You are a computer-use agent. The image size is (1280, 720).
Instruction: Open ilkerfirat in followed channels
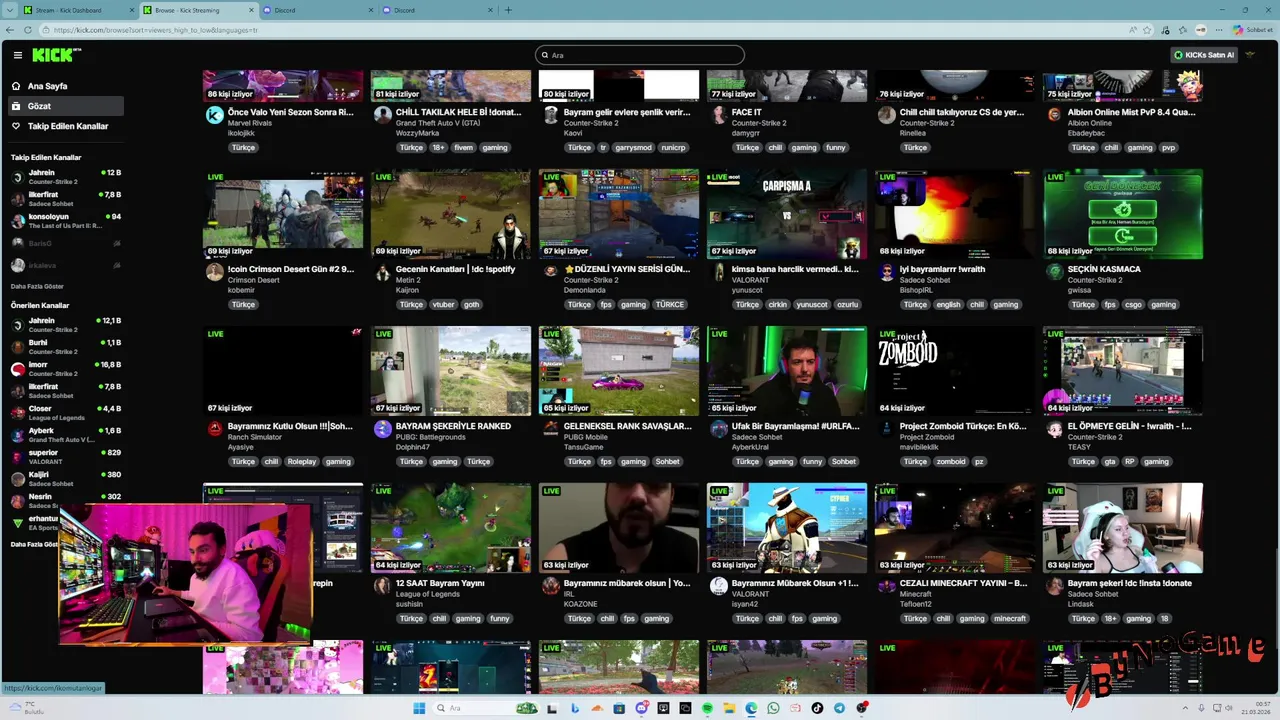65,199
